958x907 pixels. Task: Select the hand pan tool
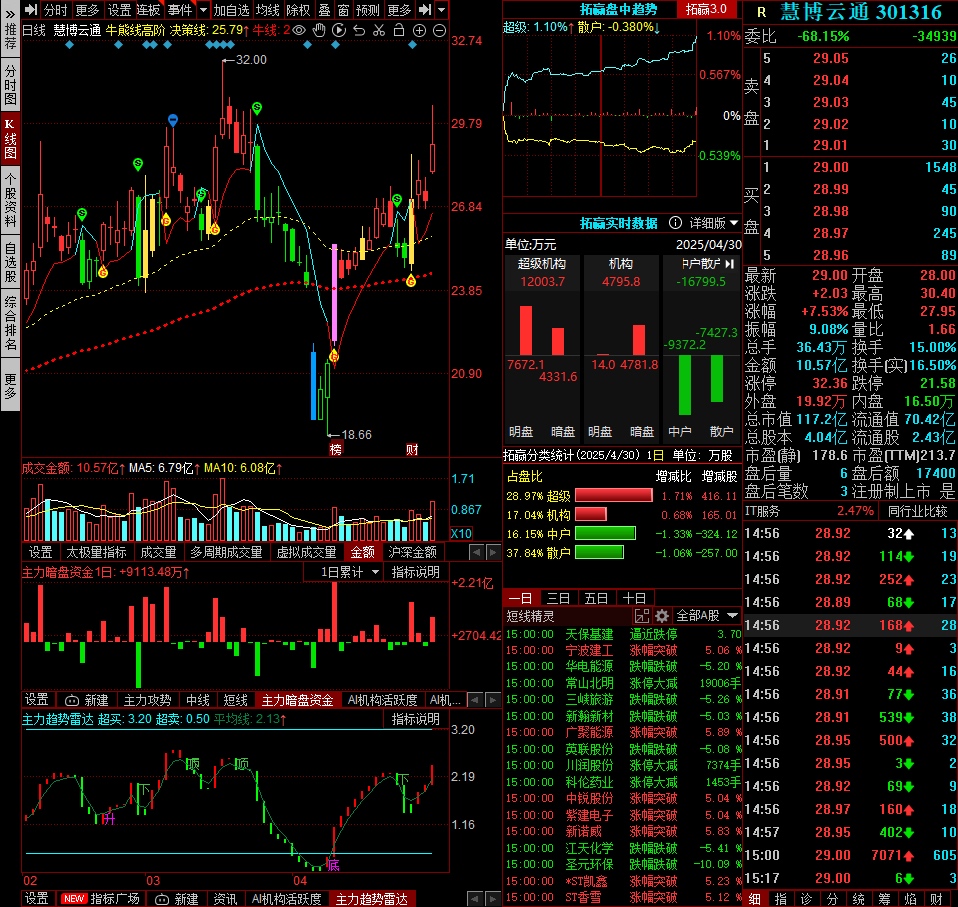[319, 30]
